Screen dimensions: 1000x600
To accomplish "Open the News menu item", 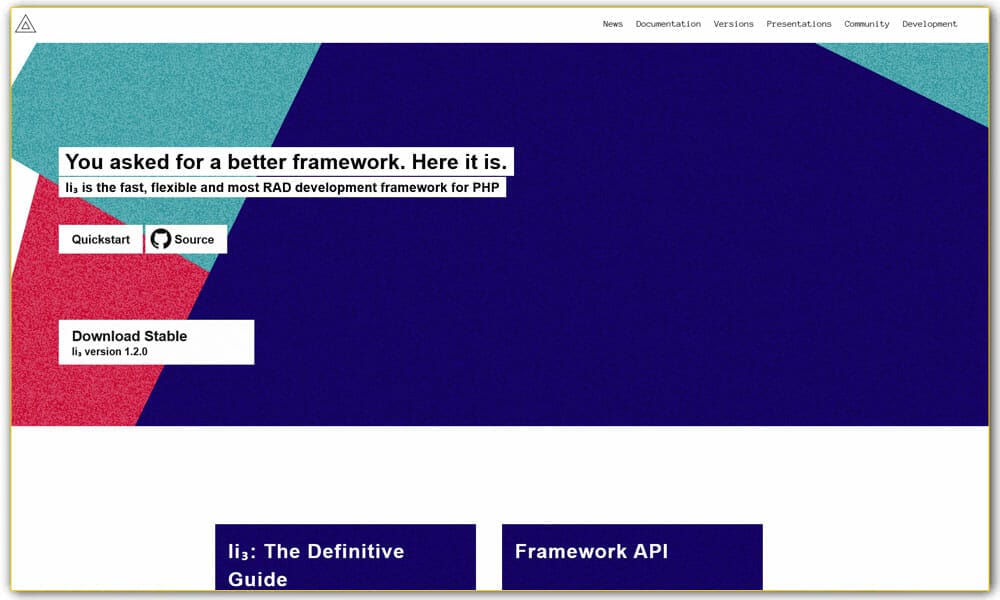I will coord(612,24).
